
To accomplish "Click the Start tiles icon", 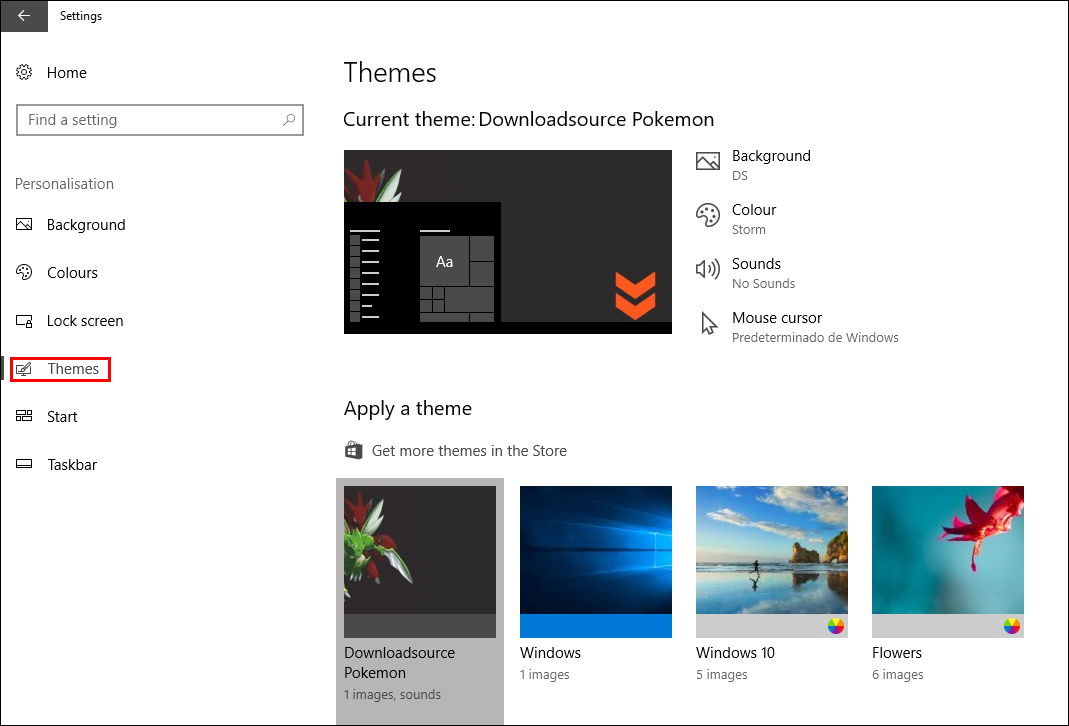I will click(x=24, y=416).
